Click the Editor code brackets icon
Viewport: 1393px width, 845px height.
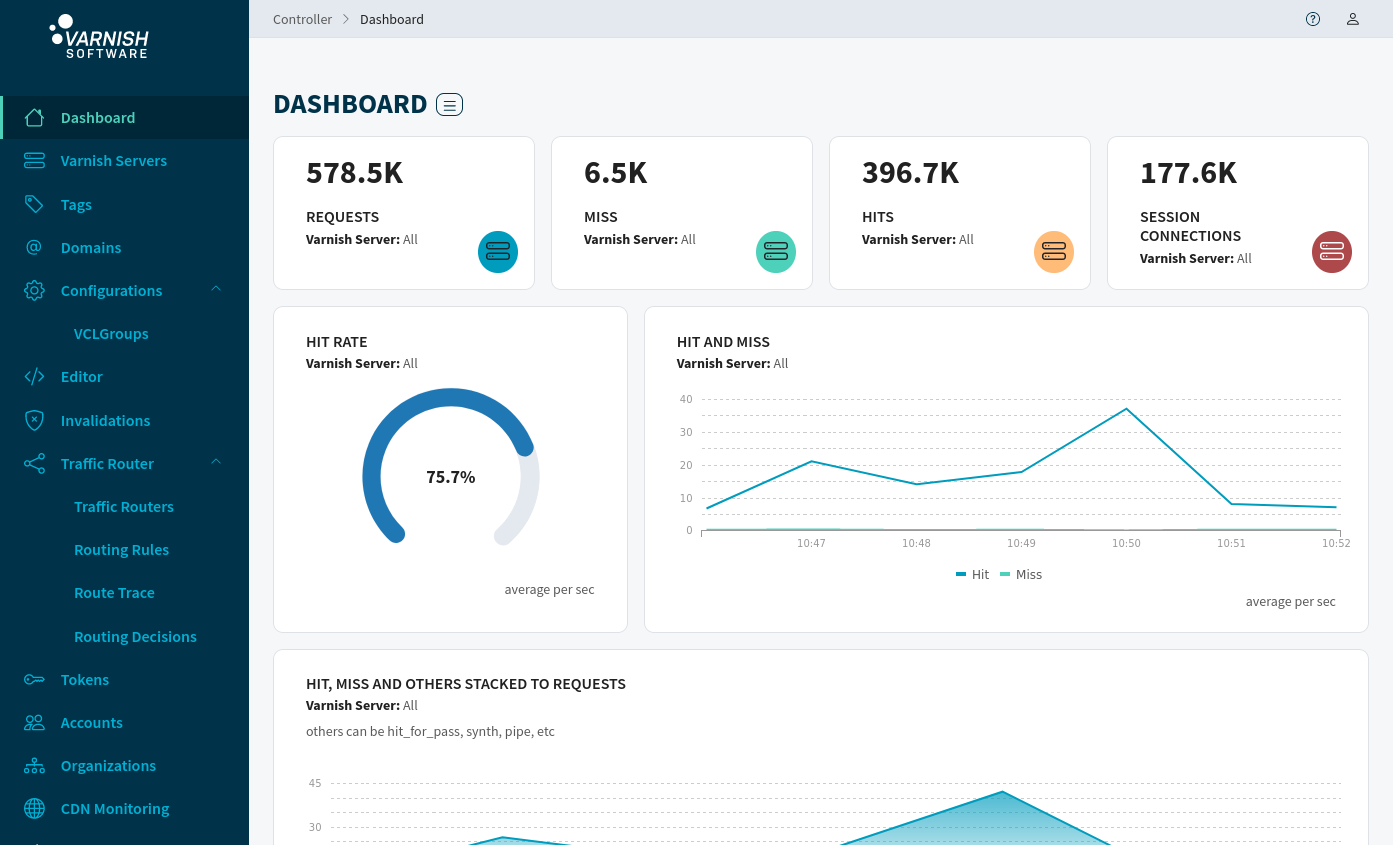coord(34,377)
